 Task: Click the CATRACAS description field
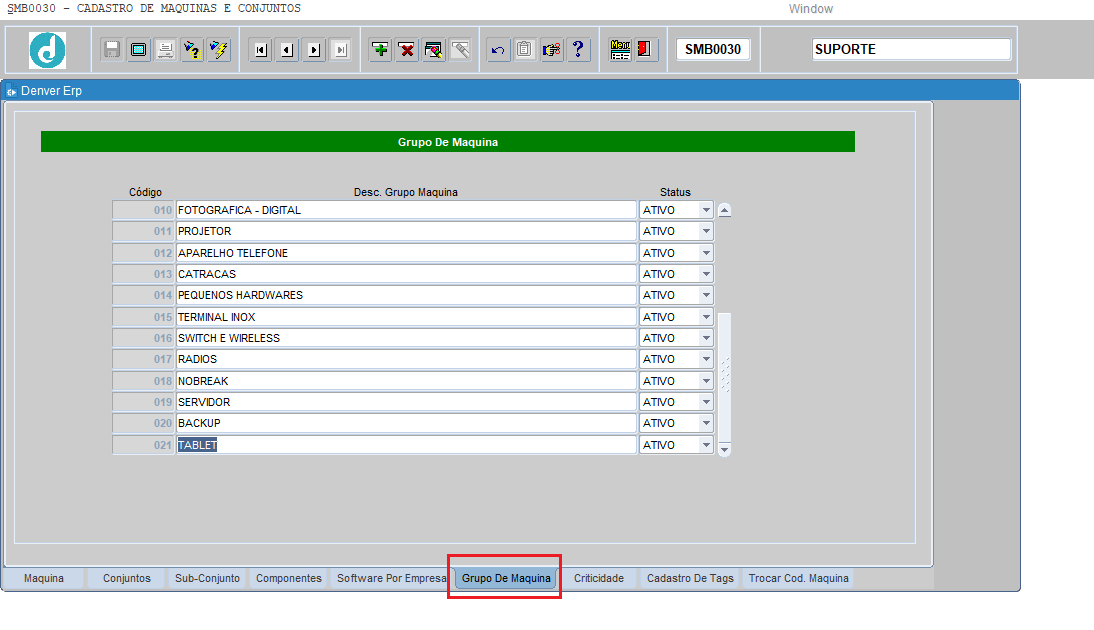[406, 274]
